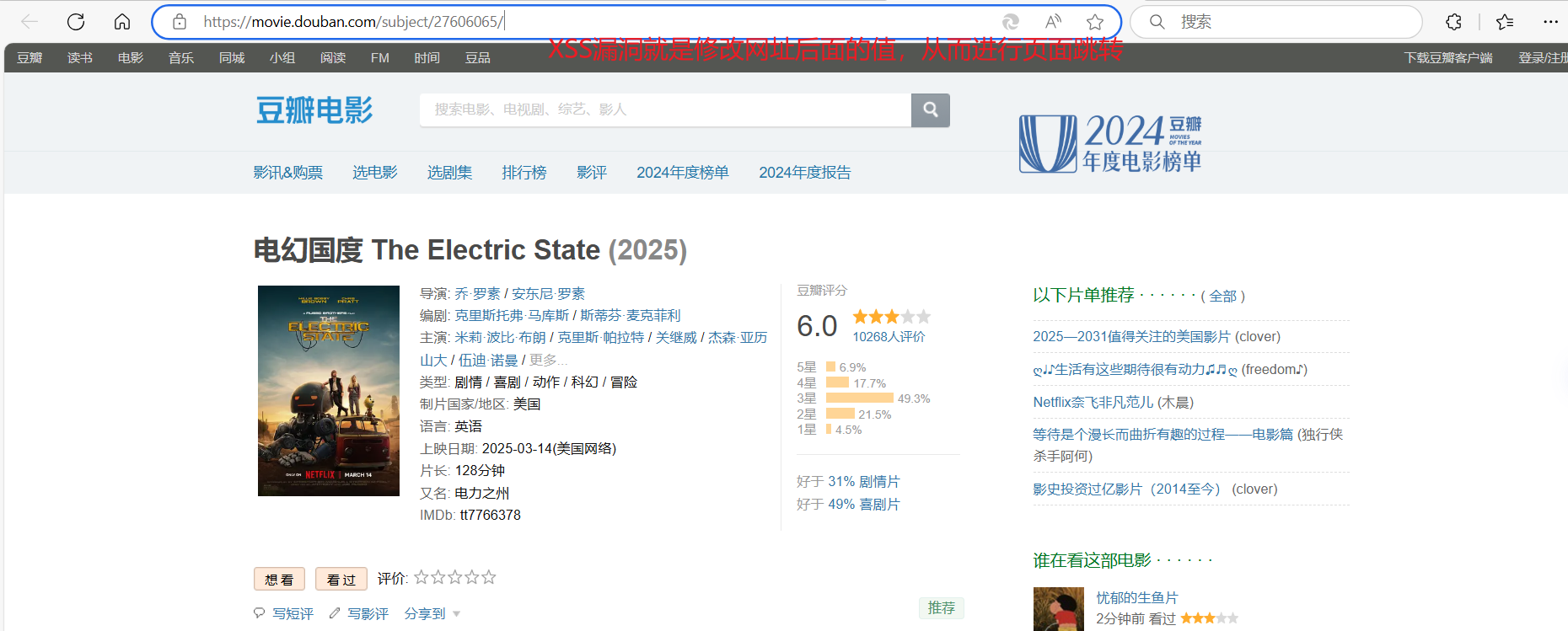Expand the cast list with 更多...

click(548, 360)
